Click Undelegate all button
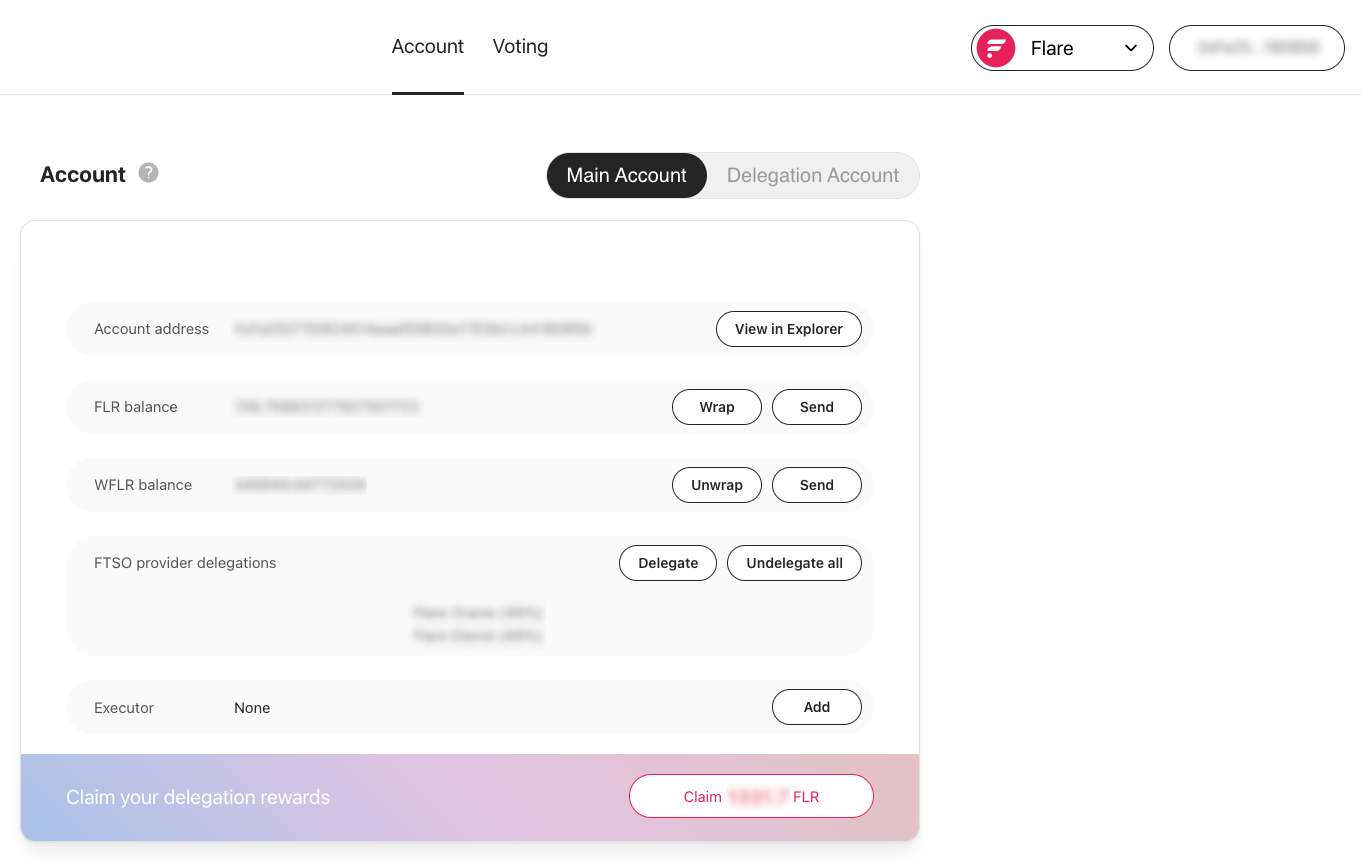The width and height of the screenshot is (1361, 862). (794, 563)
